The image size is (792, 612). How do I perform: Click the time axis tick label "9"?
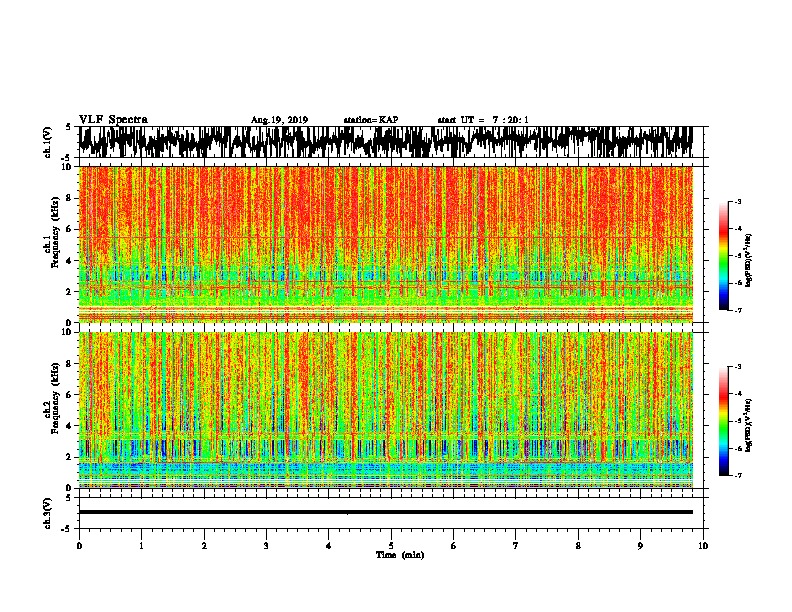640,546
